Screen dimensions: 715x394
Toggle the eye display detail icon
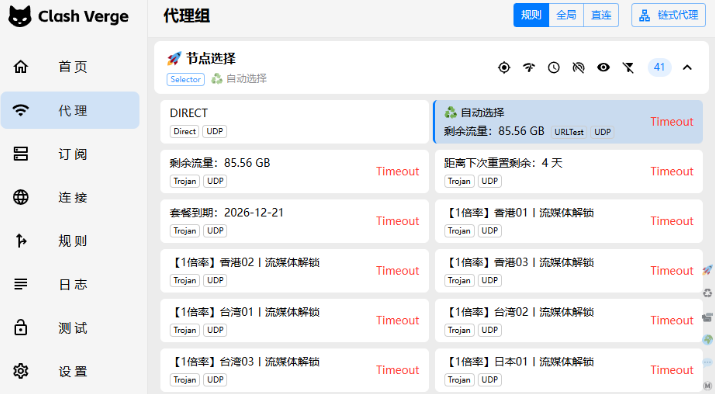(x=603, y=67)
